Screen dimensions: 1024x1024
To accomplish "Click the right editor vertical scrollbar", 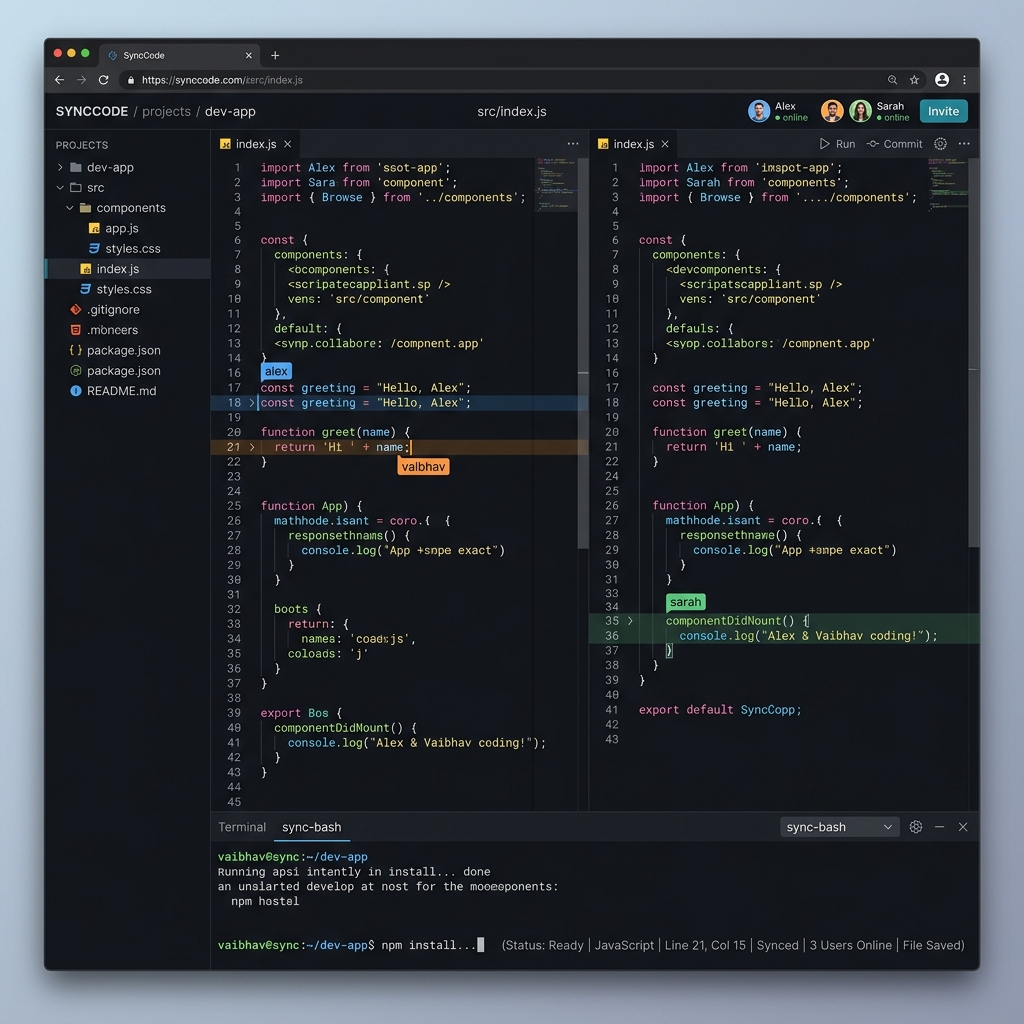I will coord(974,353).
